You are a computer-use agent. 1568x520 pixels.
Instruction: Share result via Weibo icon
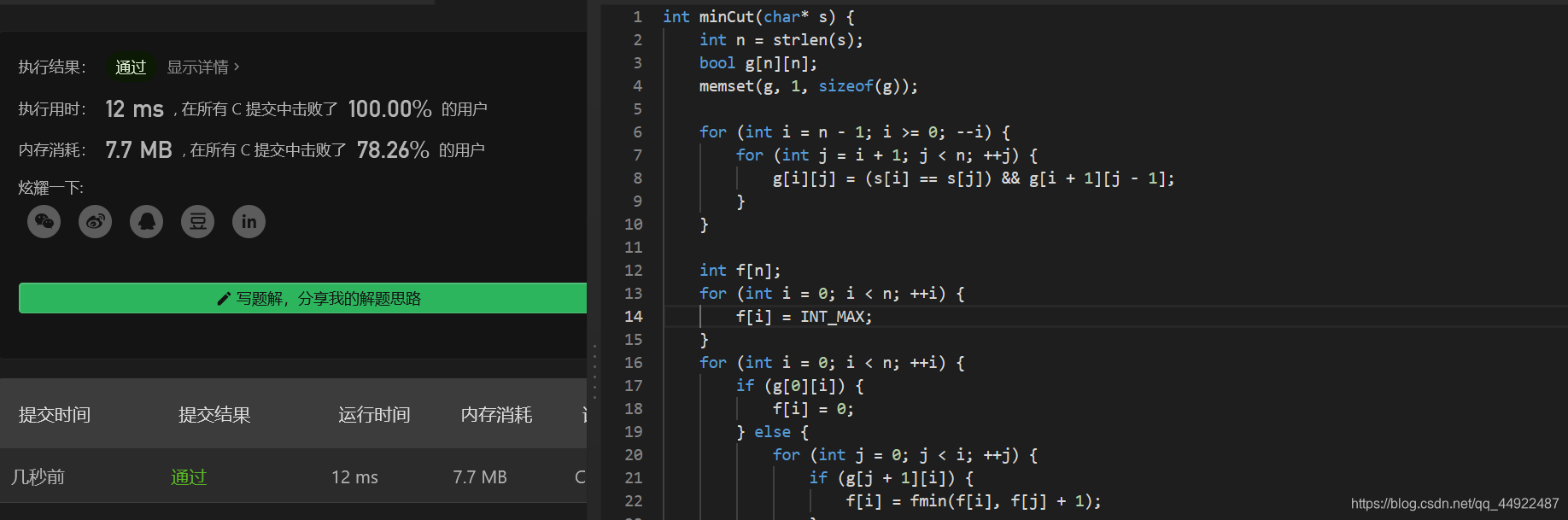point(96,222)
